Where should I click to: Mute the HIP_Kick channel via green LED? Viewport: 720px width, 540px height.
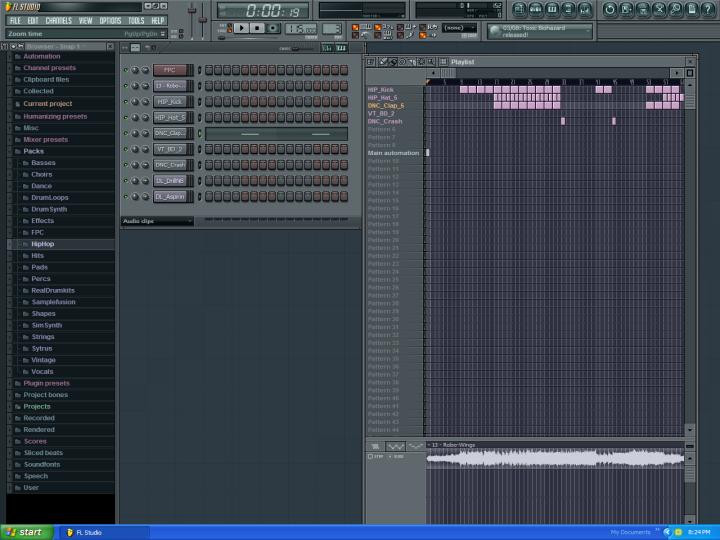(126, 101)
